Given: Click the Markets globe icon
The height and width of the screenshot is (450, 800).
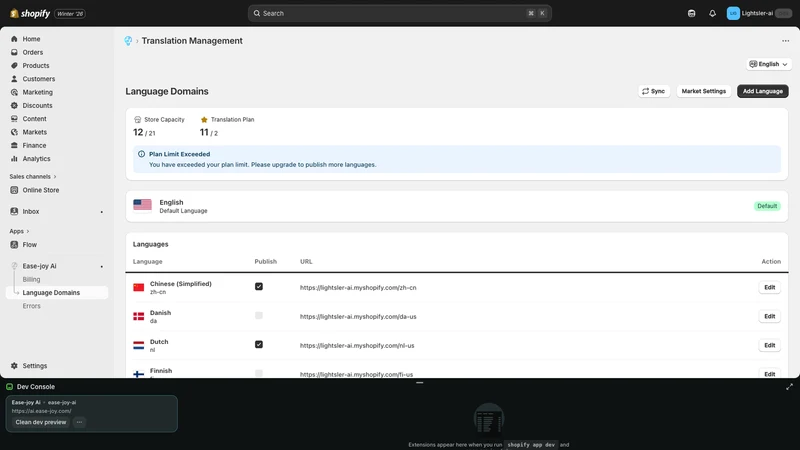Looking at the screenshot, I should click(x=14, y=132).
